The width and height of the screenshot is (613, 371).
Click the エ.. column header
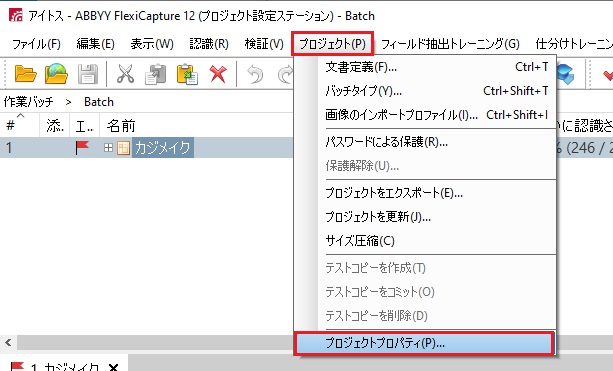coord(84,125)
